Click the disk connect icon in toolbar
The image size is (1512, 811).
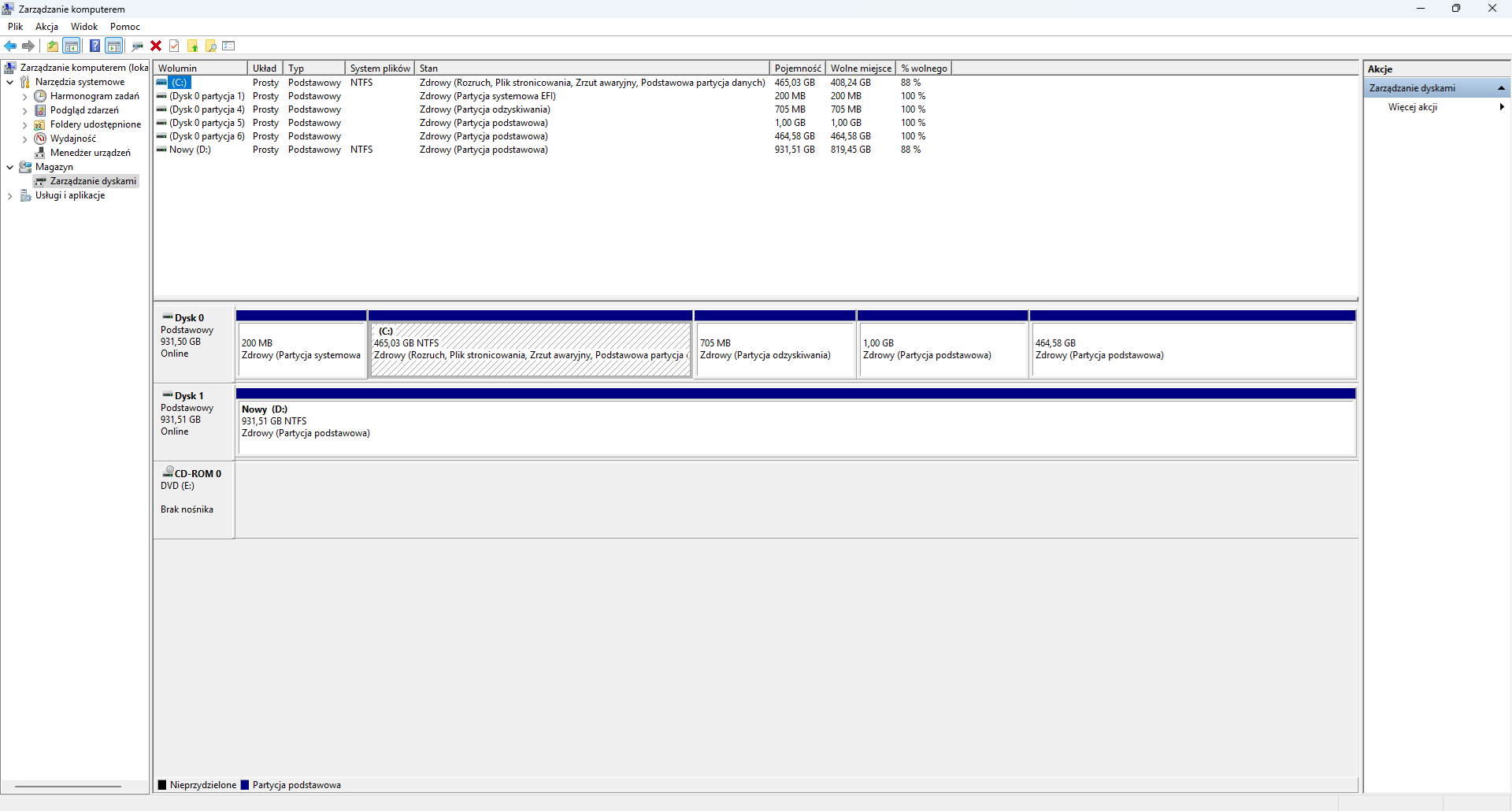[x=137, y=46]
